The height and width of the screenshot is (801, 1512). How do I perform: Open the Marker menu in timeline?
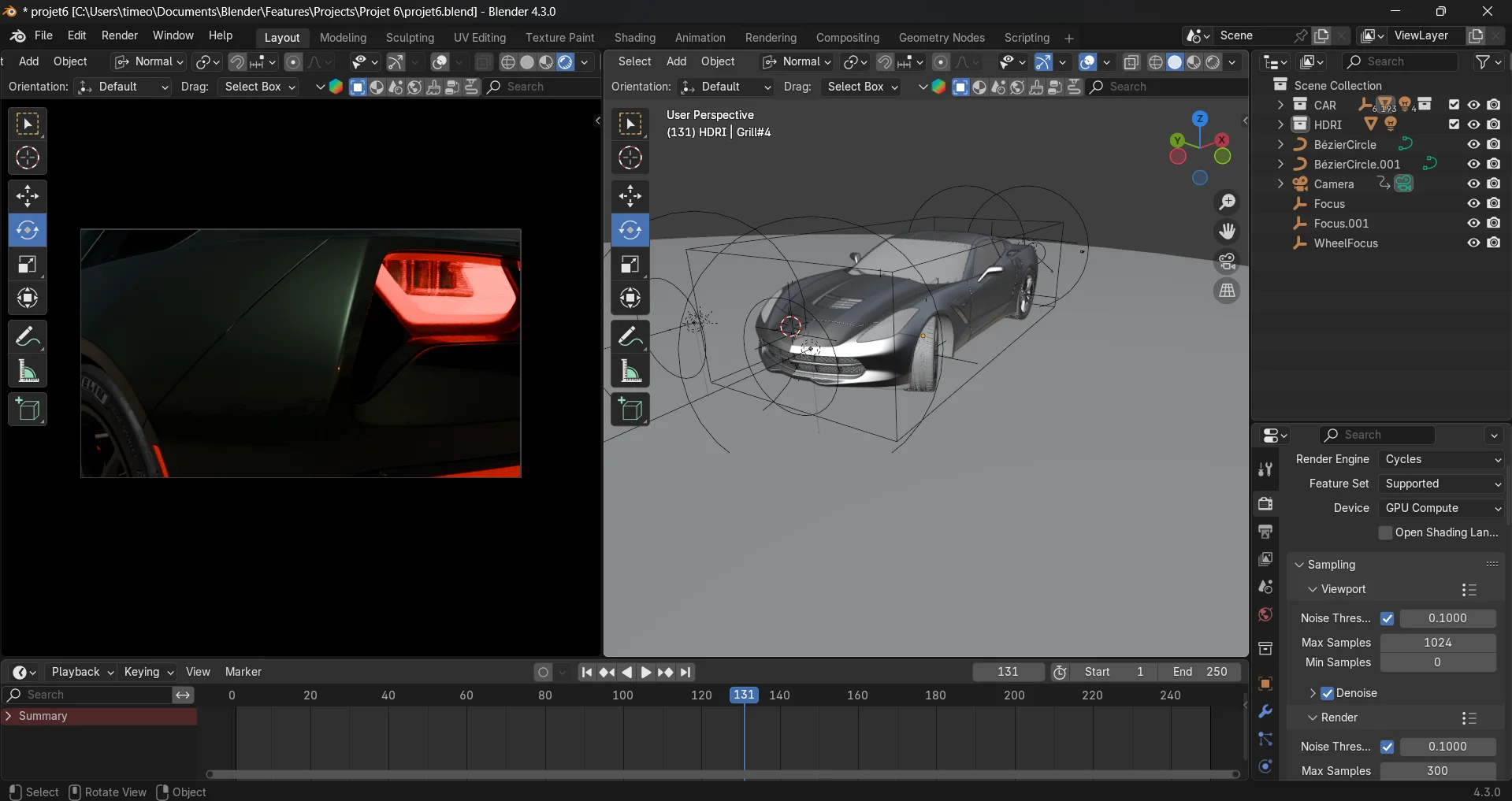[243, 672]
